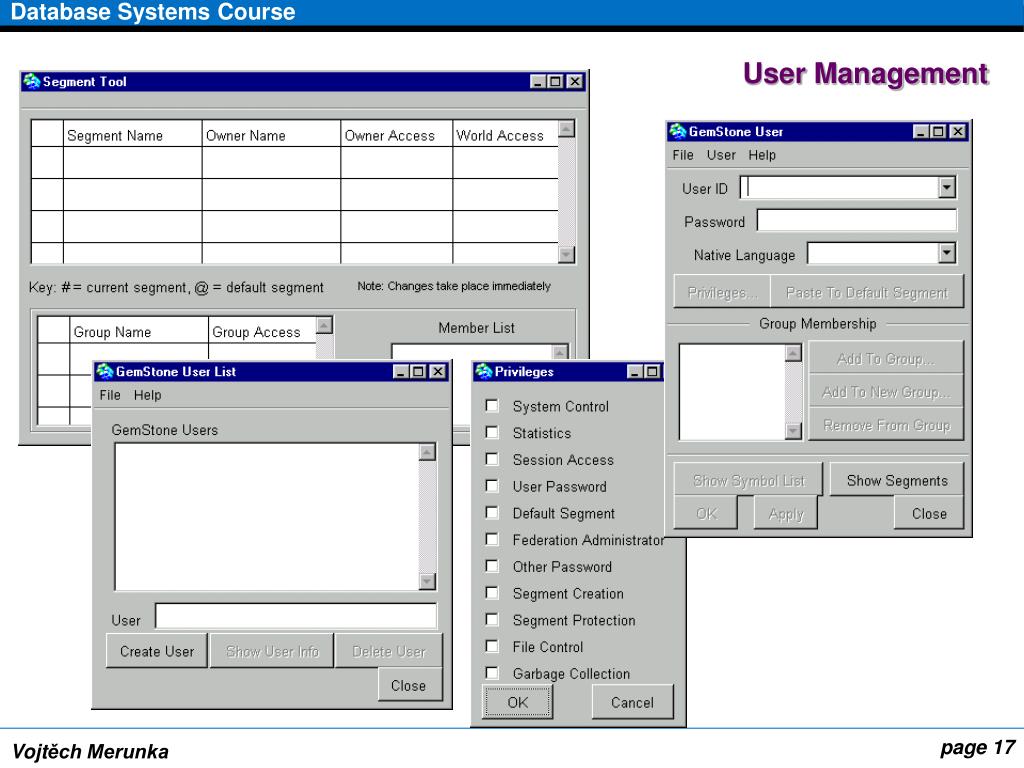Click the Group Name column header
Image resolution: width=1024 pixels, height=768 pixels.
(139, 332)
